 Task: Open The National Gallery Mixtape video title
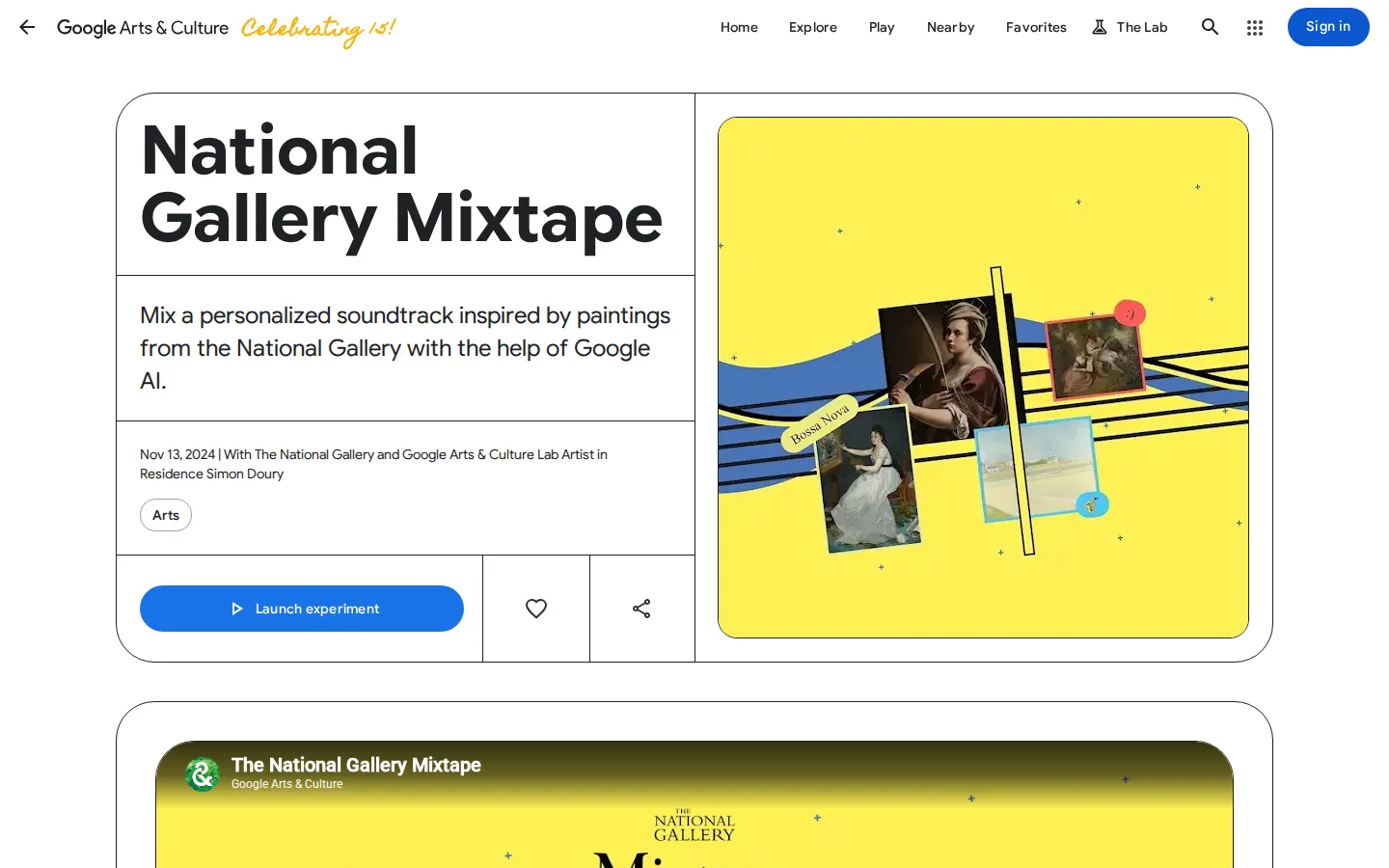click(x=356, y=765)
